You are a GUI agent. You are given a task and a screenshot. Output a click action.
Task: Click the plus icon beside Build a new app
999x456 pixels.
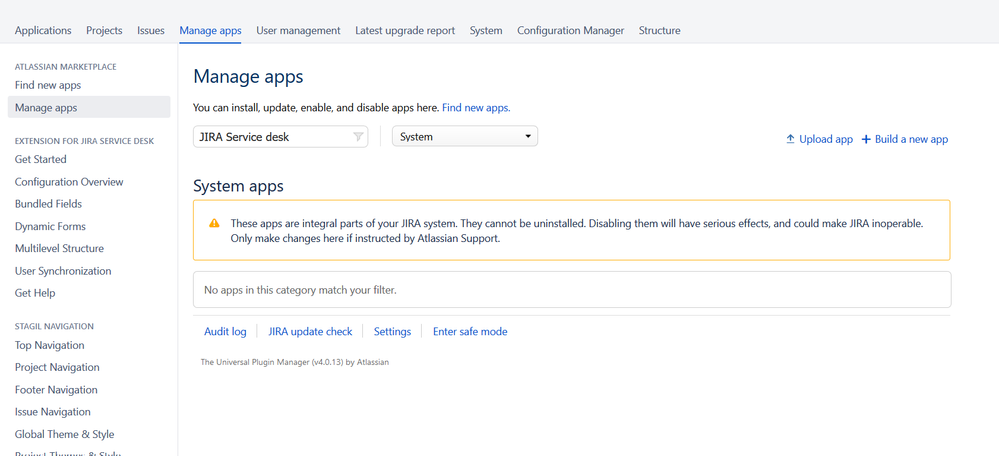click(866, 139)
